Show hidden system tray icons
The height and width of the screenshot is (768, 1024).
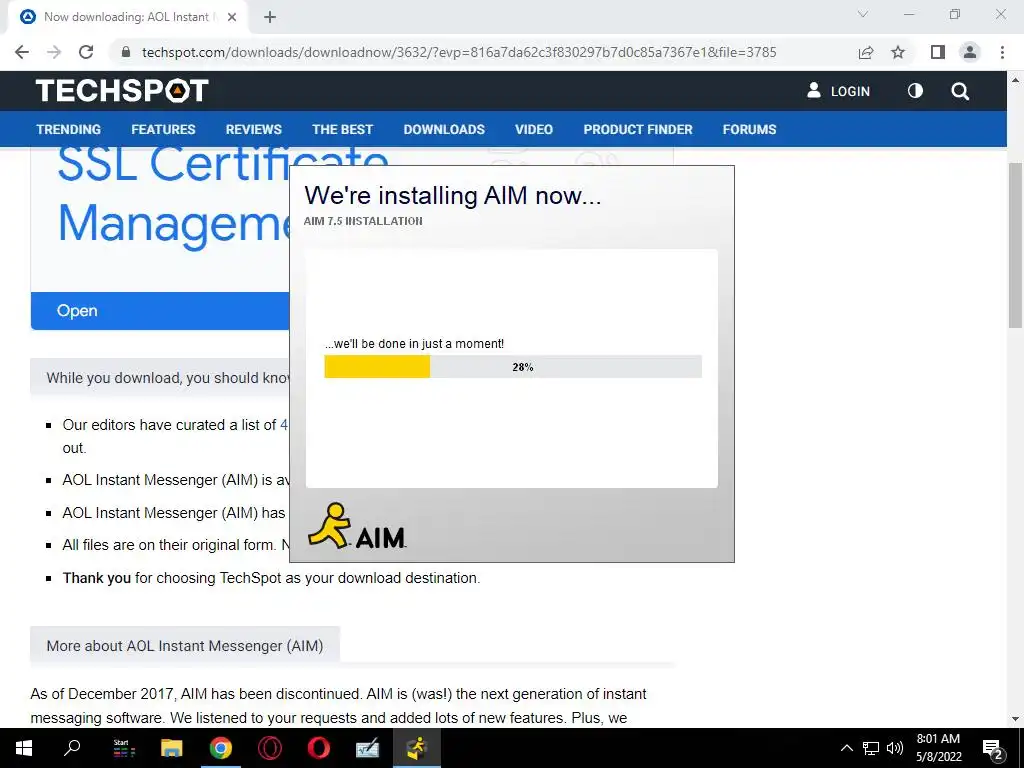click(846, 748)
